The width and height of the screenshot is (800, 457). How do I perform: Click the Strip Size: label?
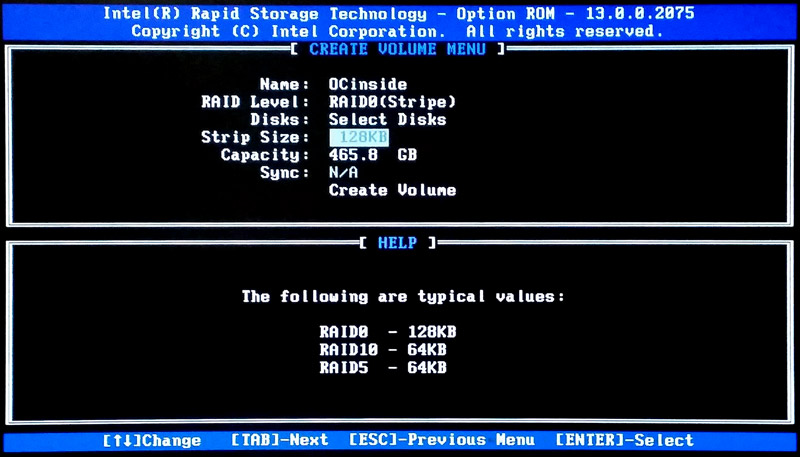click(255, 137)
